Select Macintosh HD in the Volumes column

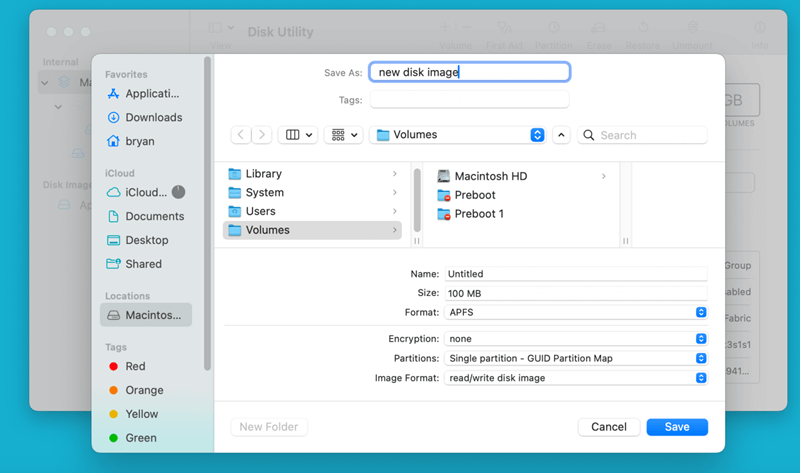pyautogui.click(x=522, y=176)
